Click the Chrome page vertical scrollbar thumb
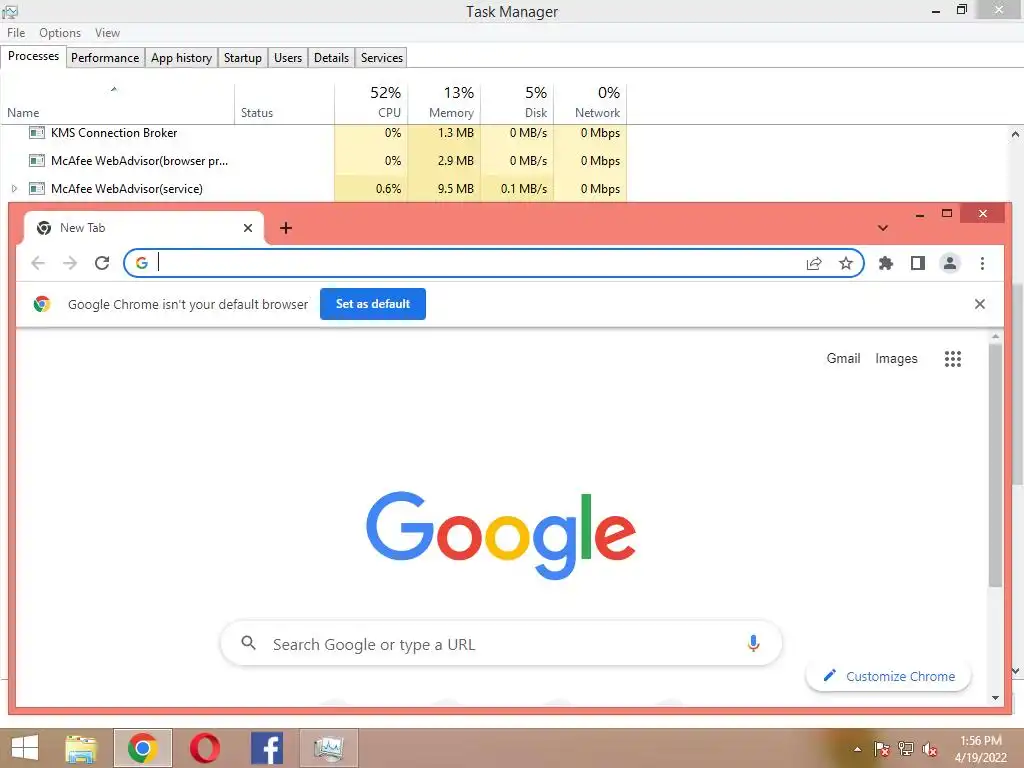Image resolution: width=1024 pixels, height=768 pixels. click(995, 465)
